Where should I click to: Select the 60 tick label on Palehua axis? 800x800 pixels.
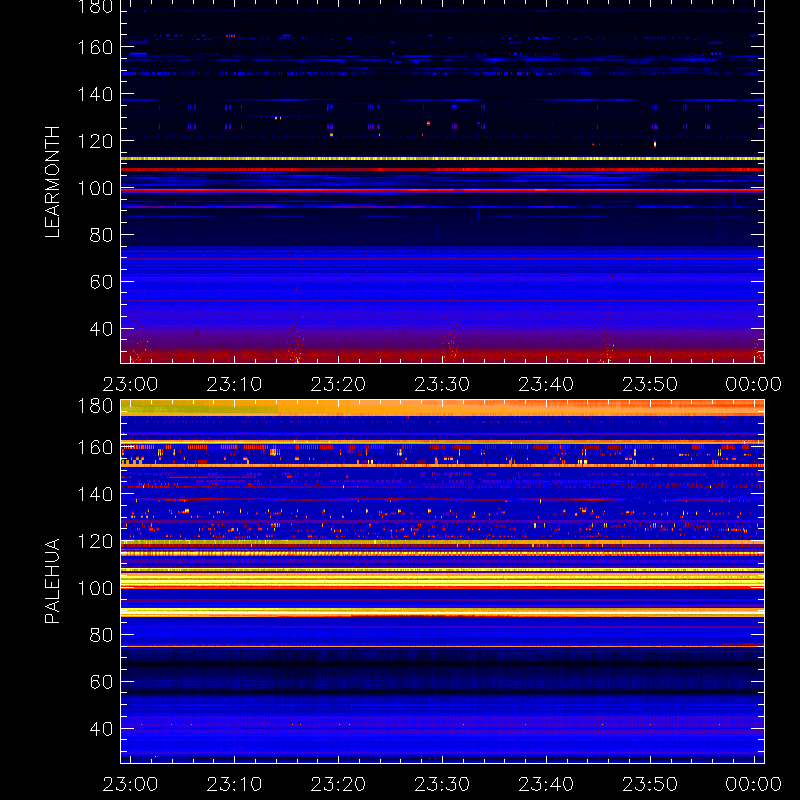[101, 682]
